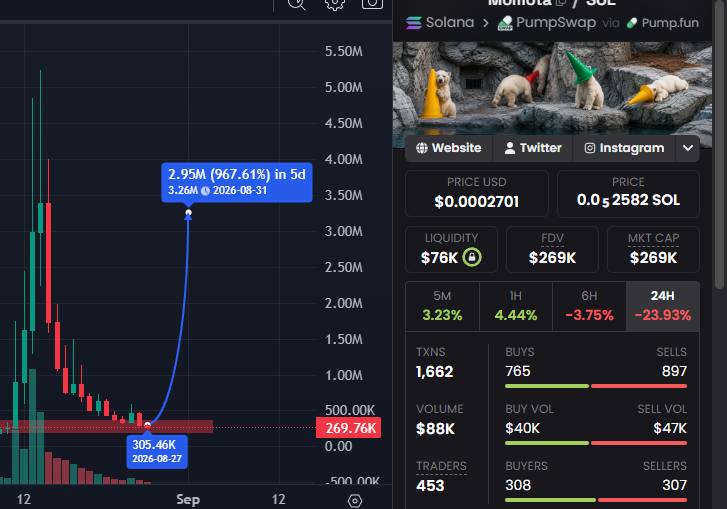The width and height of the screenshot is (727, 509).
Task: Click the Pump.fun pill logo icon
Action: click(x=631, y=23)
